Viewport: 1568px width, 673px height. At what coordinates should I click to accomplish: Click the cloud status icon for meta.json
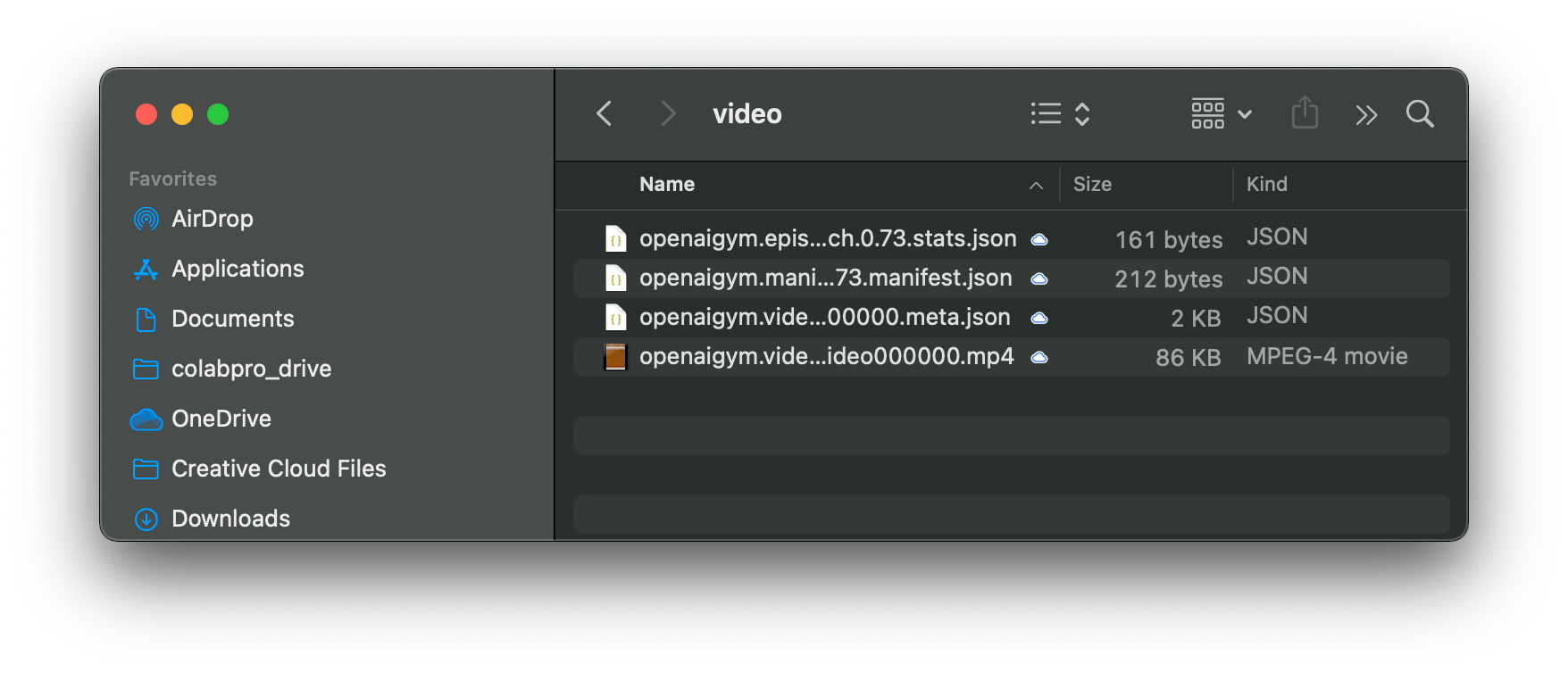coord(1039,318)
